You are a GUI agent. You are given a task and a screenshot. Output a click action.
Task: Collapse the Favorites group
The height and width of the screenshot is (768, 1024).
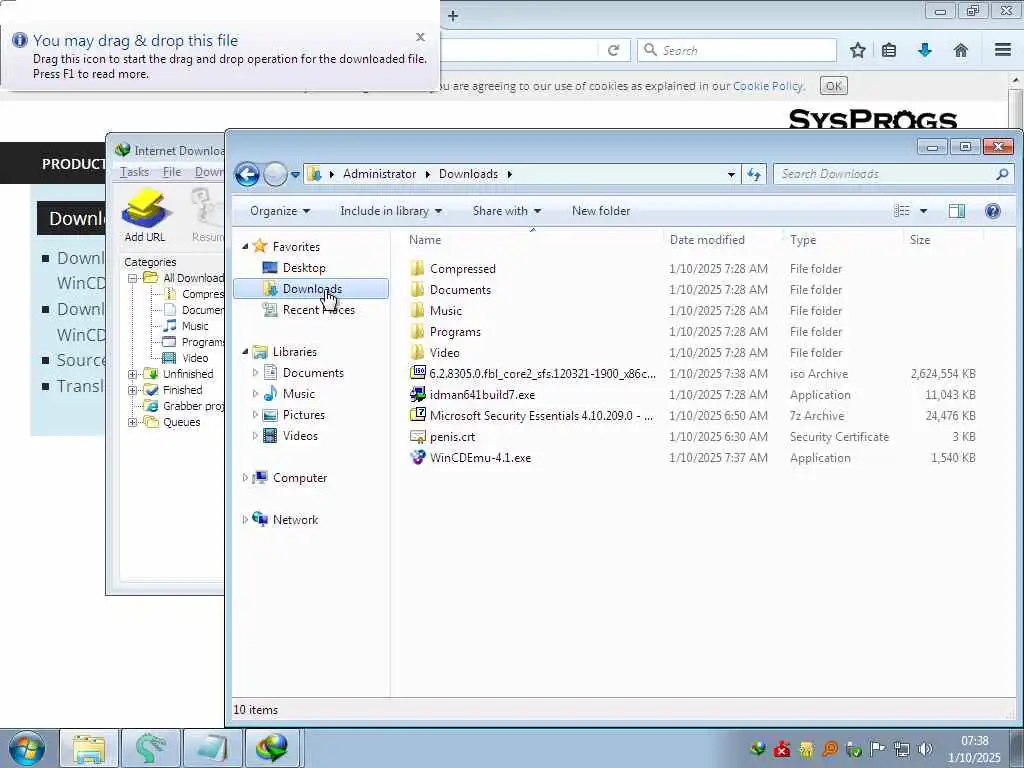tap(246, 247)
